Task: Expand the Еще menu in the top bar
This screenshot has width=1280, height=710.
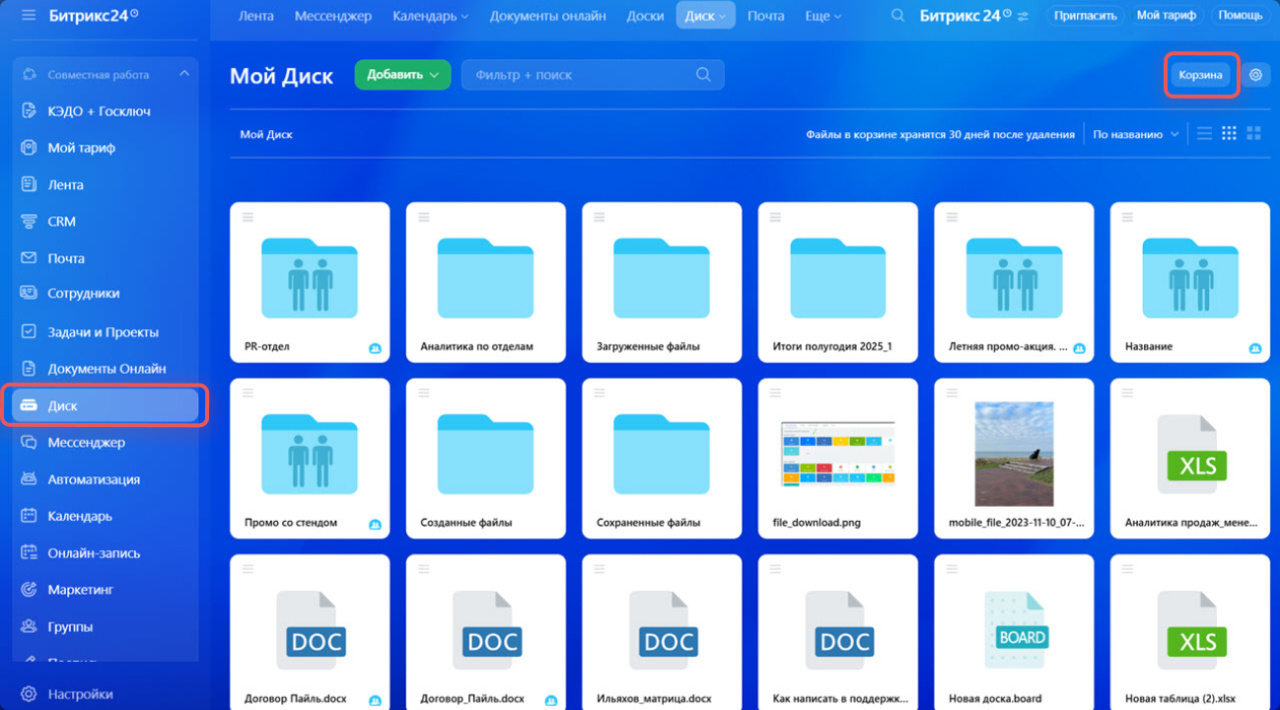Action: (823, 16)
